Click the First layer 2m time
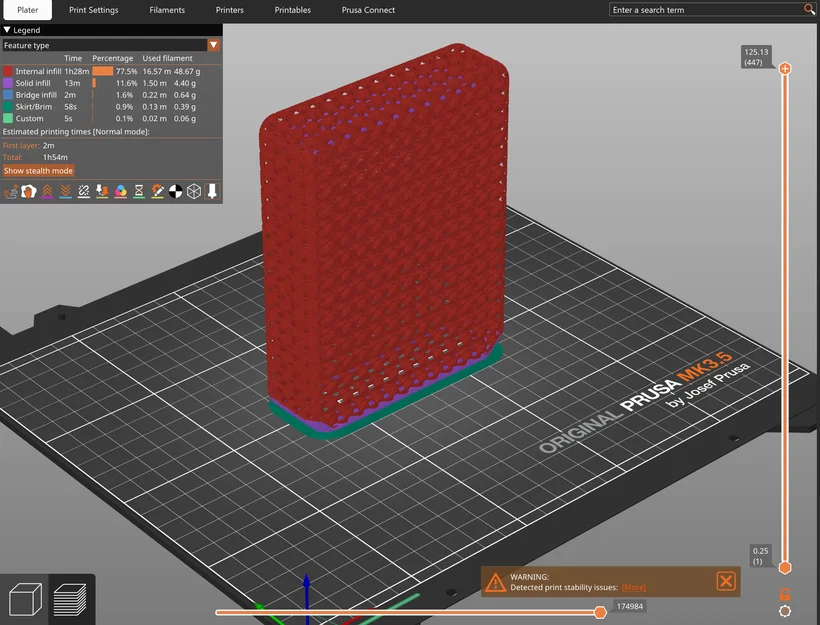This screenshot has width=820, height=625. click(29, 145)
